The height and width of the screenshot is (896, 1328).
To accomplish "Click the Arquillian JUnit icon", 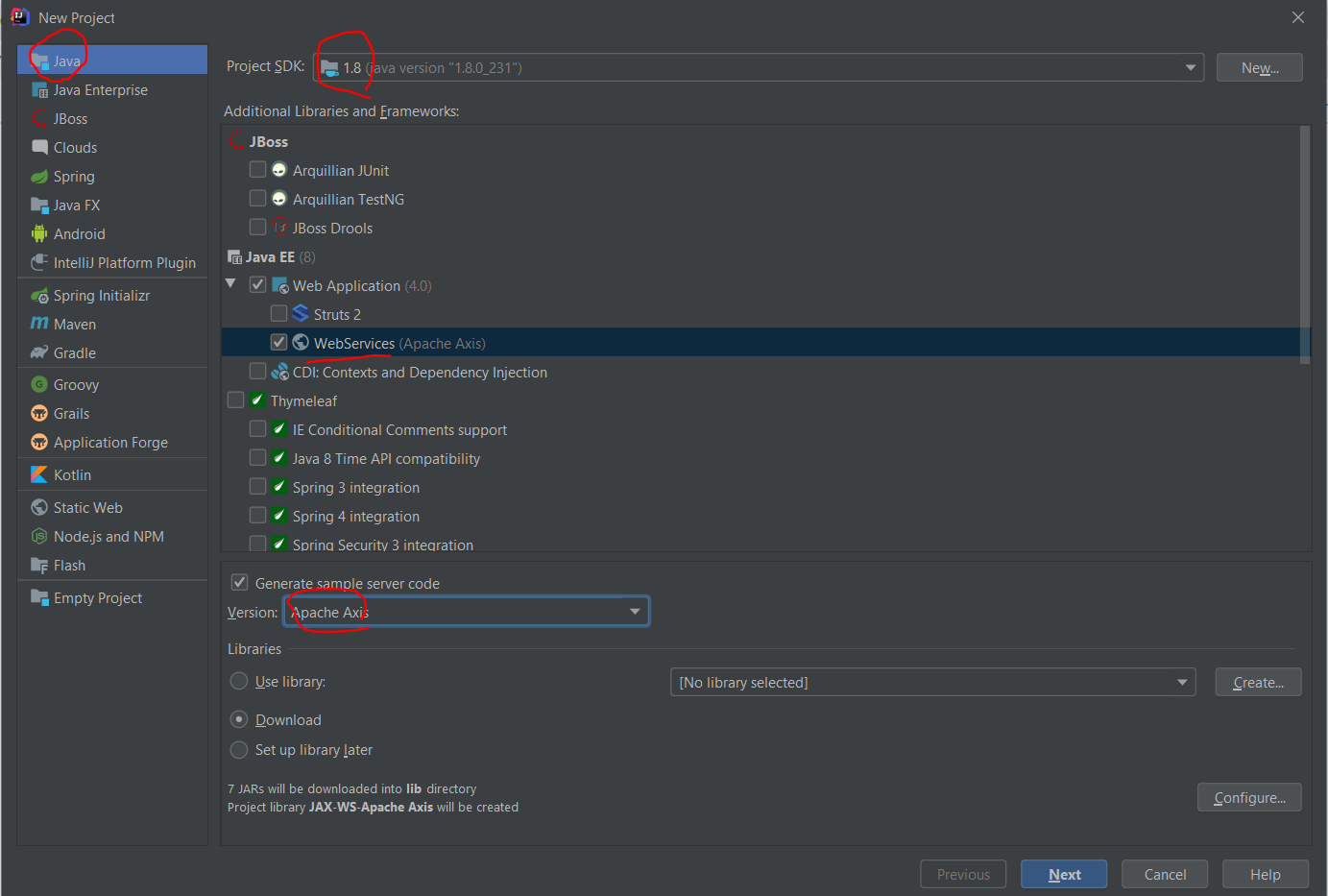I will pos(279,170).
